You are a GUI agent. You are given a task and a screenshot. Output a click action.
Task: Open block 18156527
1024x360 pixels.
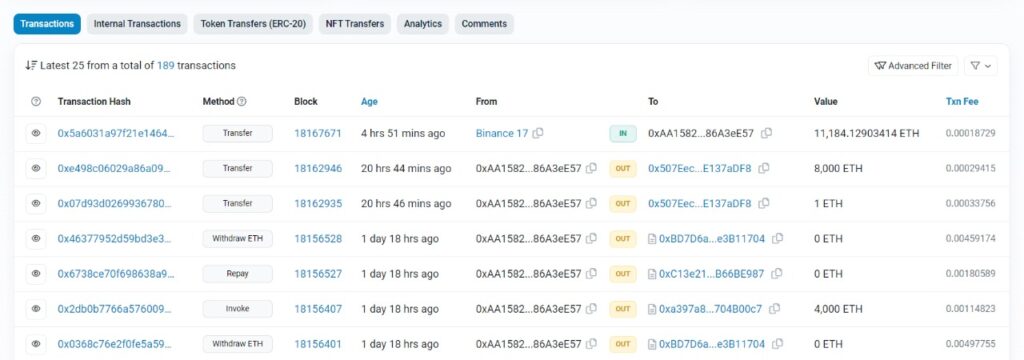coord(318,274)
